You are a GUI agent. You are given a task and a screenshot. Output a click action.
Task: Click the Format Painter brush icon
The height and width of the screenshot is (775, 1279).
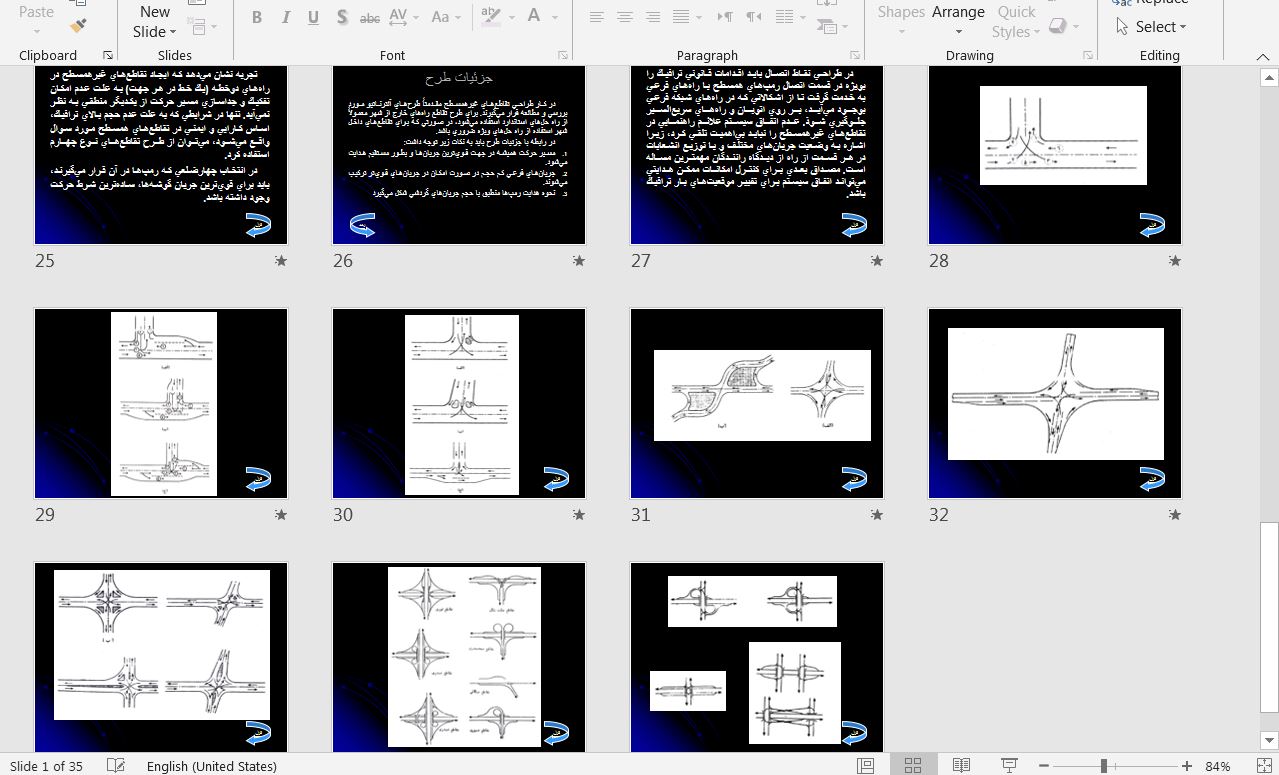pos(79,25)
